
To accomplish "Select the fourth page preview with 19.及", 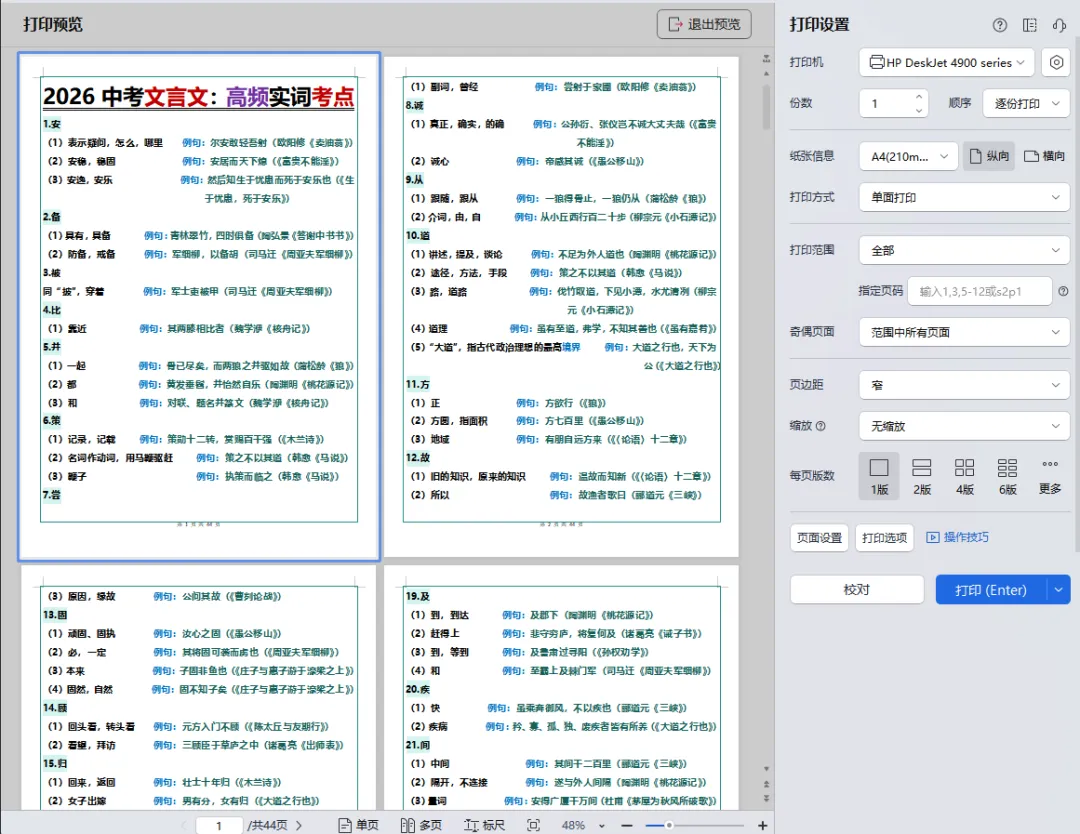I will coord(561,689).
